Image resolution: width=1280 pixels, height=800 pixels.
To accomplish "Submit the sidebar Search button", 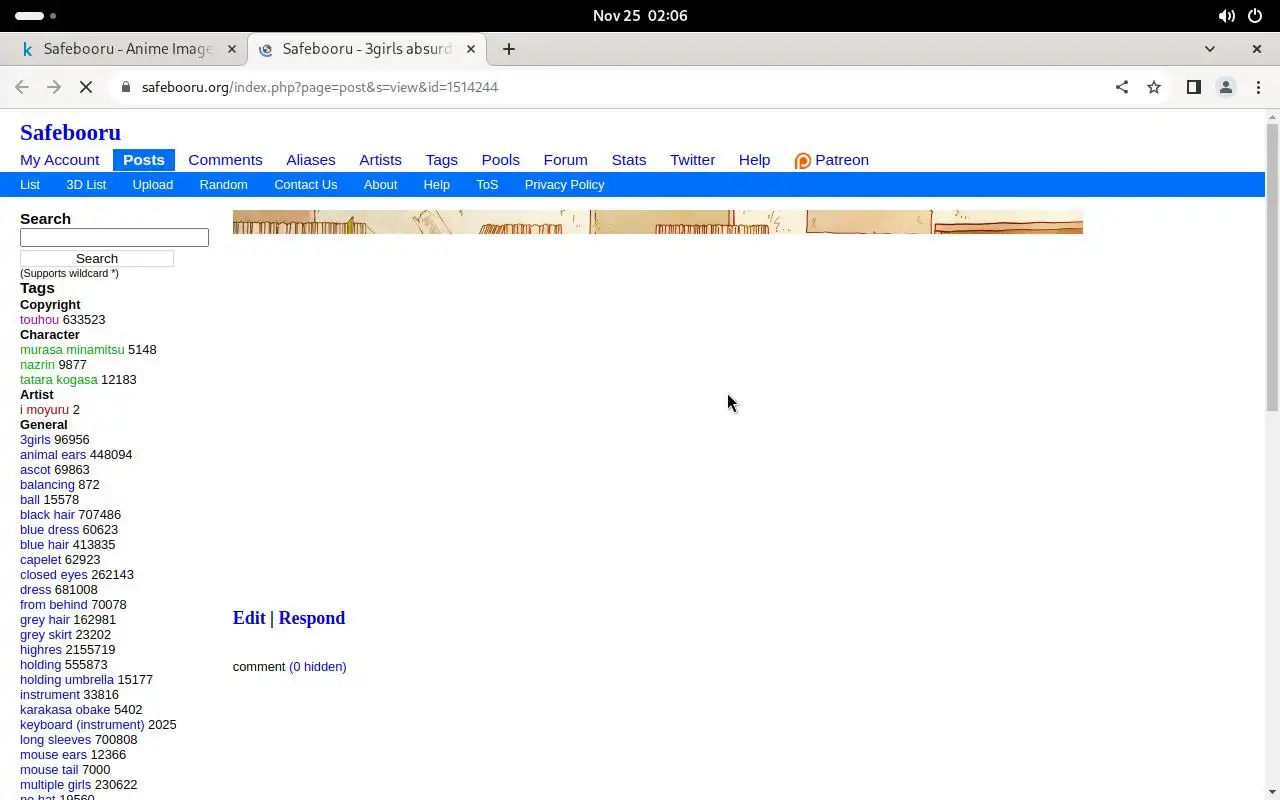I will click(x=97, y=258).
